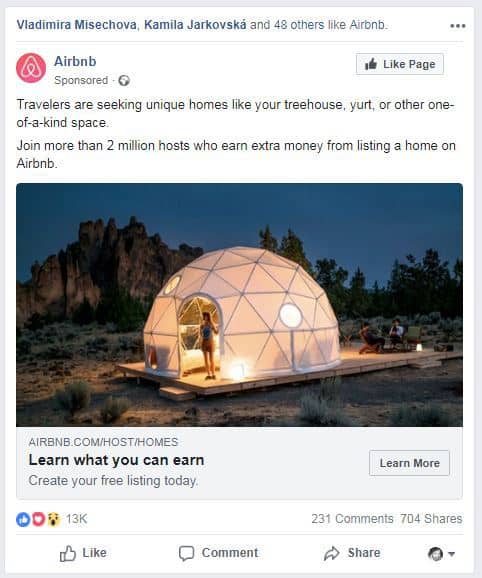The width and height of the screenshot is (482, 578).
Task: Click the wow face reaction icon
Action: click(x=53, y=520)
